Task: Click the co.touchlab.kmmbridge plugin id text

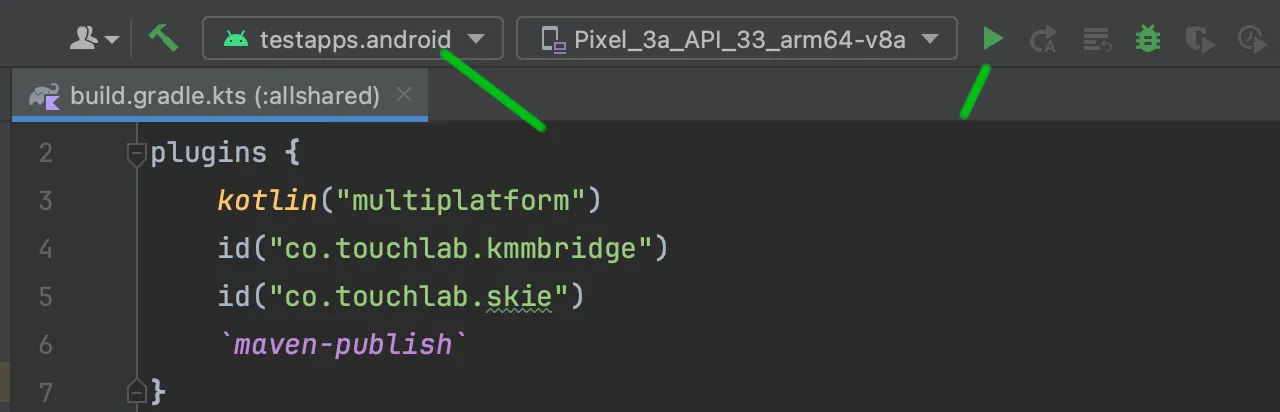Action: coord(461,247)
